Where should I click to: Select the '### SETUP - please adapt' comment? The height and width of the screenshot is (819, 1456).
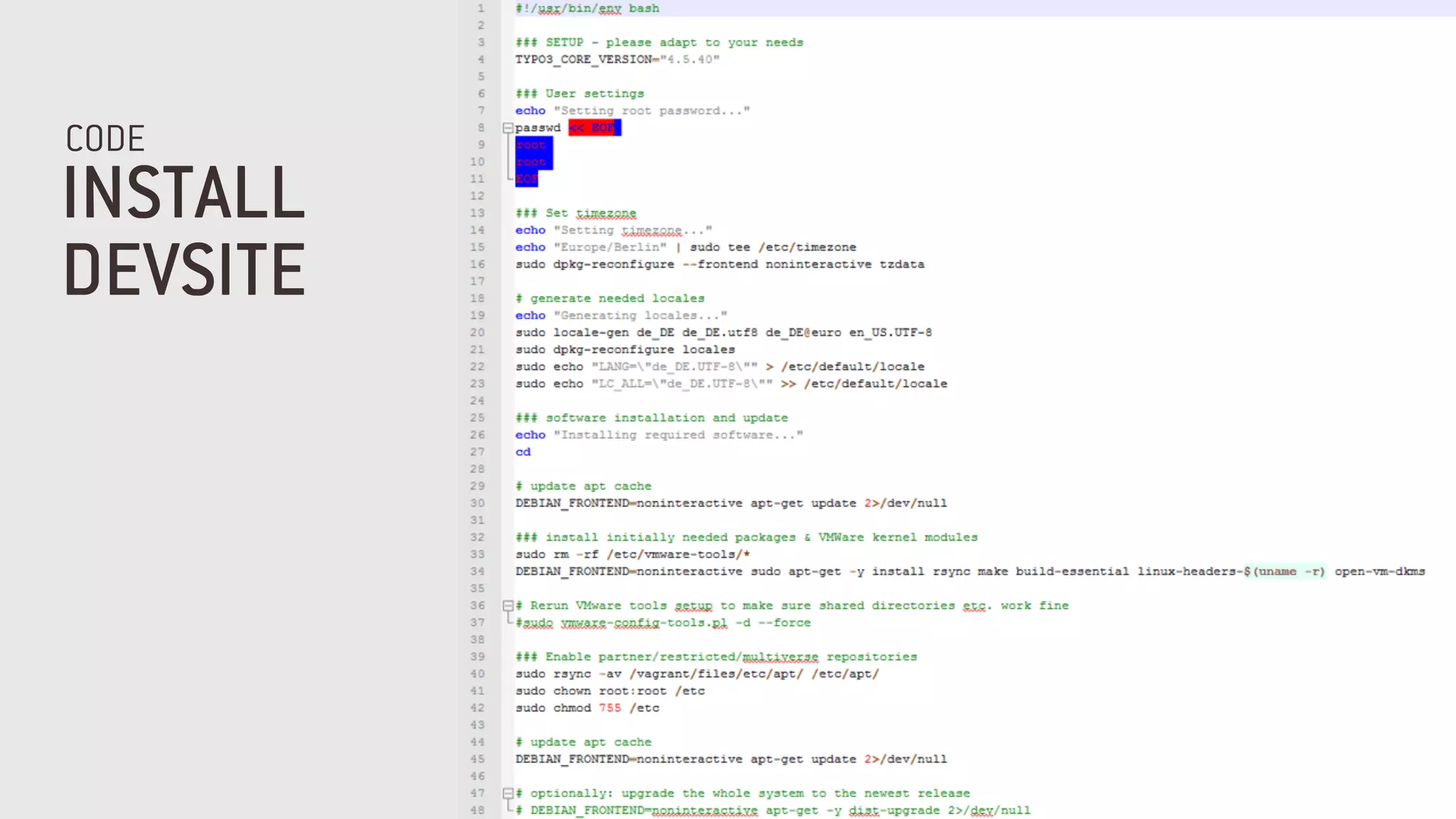click(x=659, y=43)
